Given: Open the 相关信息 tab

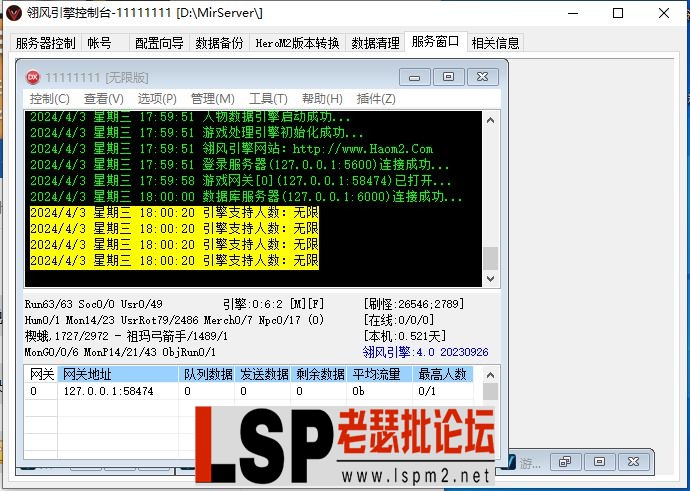Looking at the screenshot, I should point(495,43).
